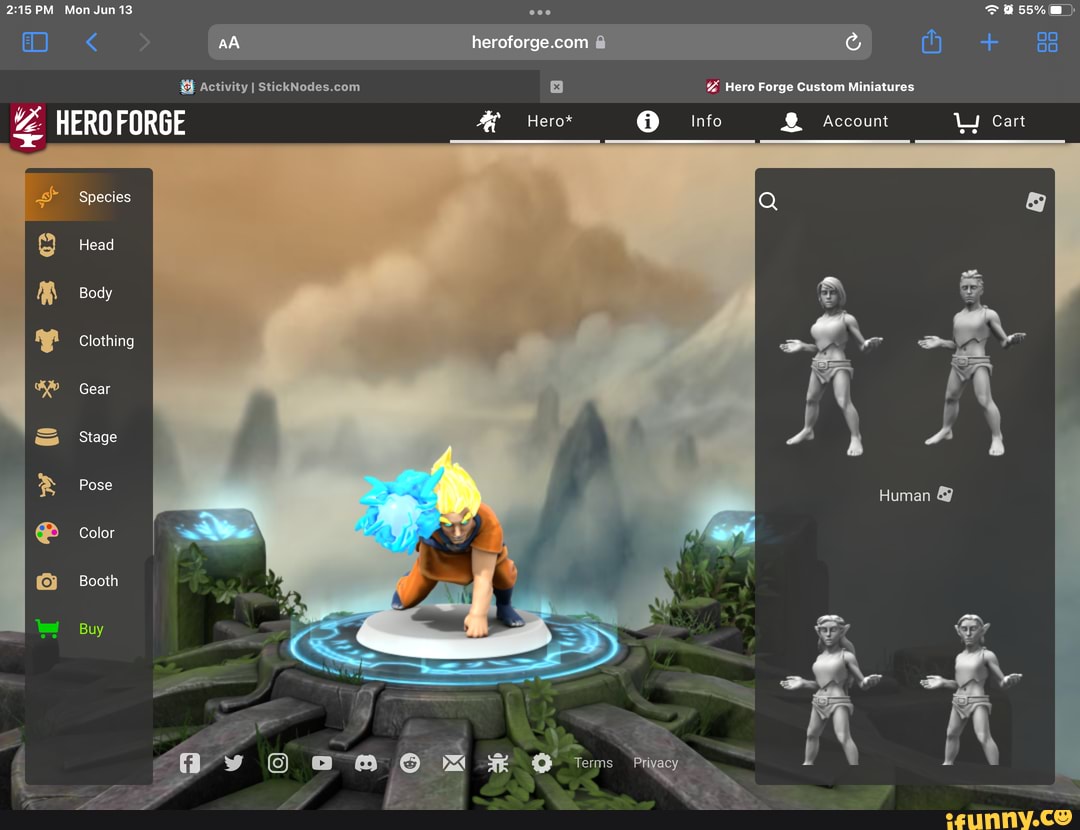Screen dimensions: 1080x830
Task: Select the Head customization tool
Action: coord(88,245)
